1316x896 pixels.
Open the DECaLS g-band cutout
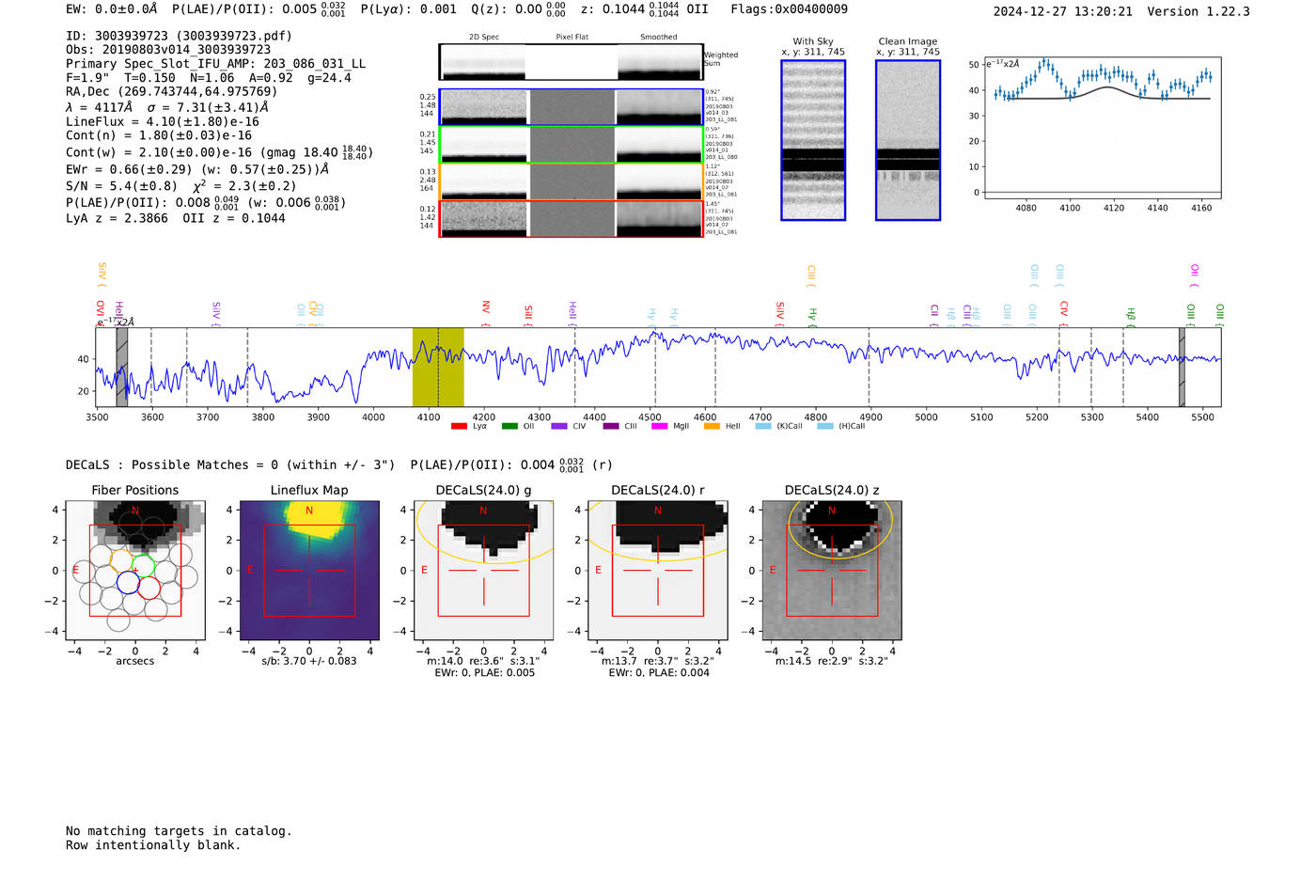click(x=483, y=571)
